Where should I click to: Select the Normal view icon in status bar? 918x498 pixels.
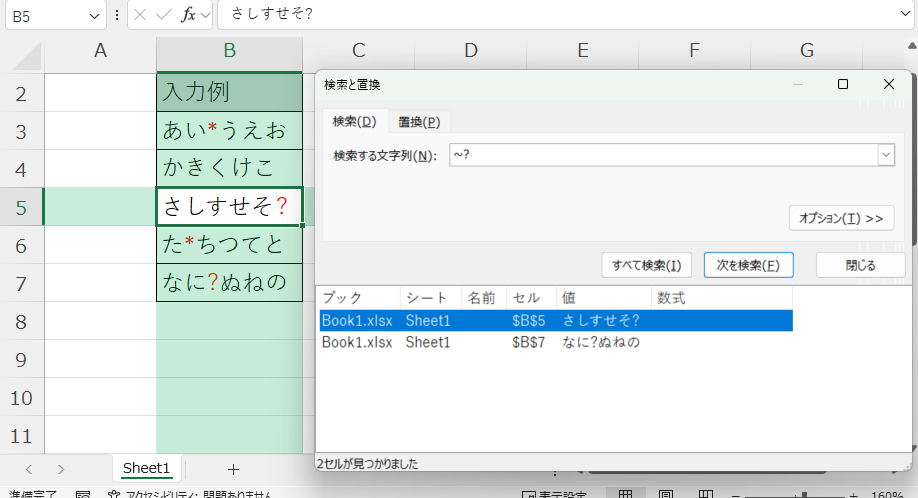(x=625, y=494)
